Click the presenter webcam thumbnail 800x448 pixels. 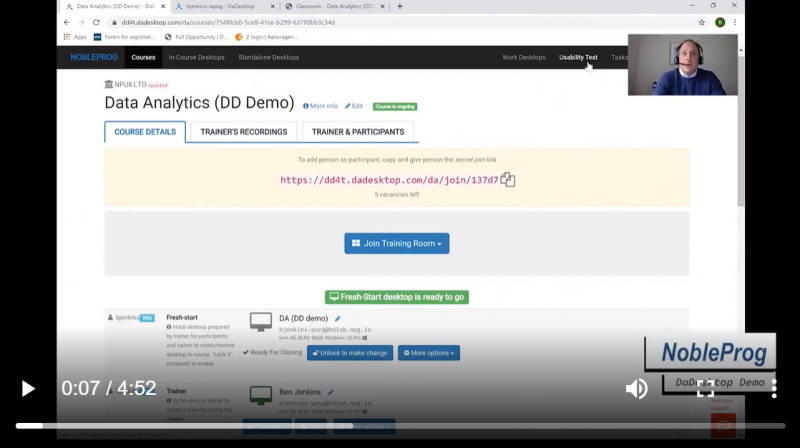[x=683, y=65]
